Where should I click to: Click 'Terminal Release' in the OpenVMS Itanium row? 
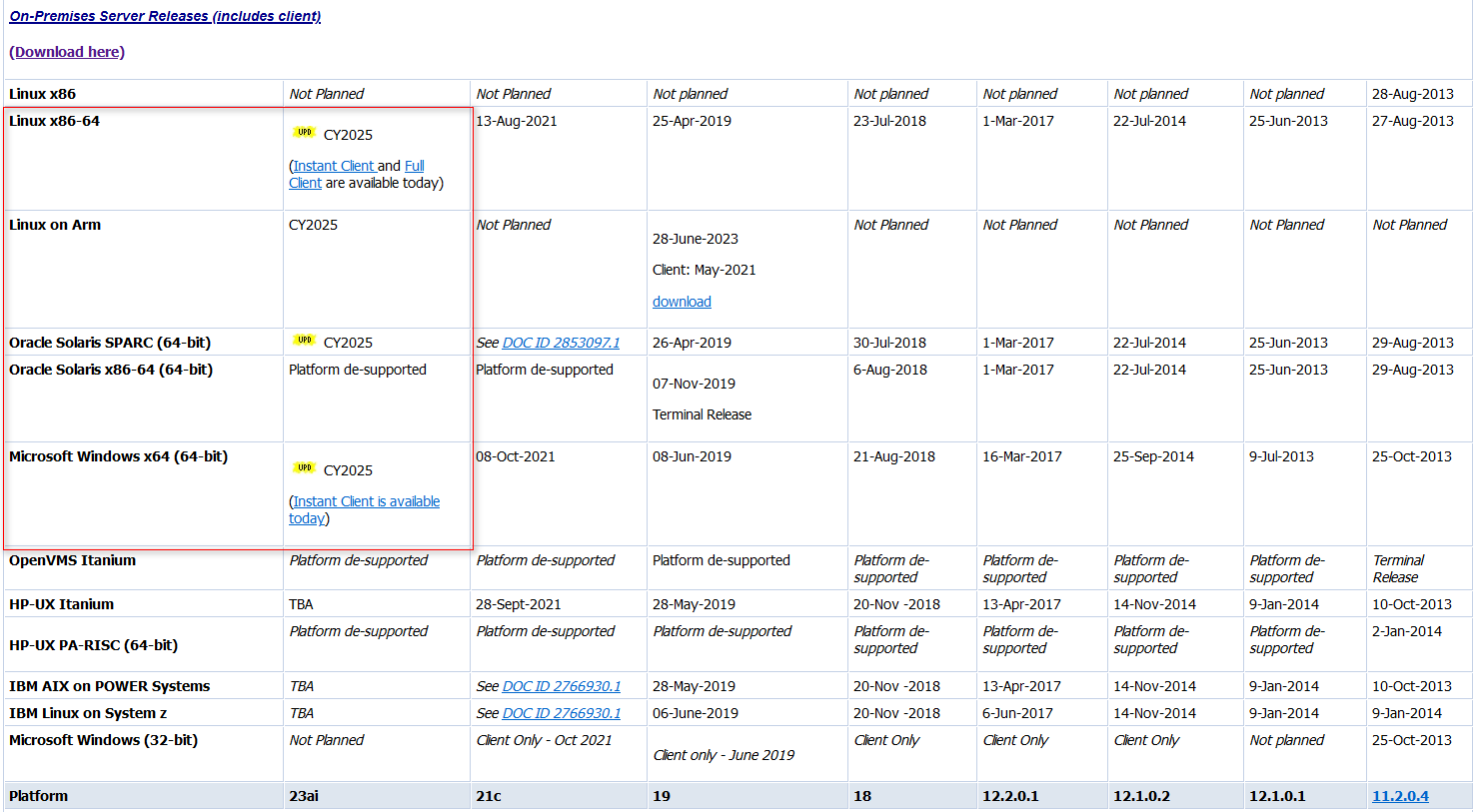[x=1398, y=568]
